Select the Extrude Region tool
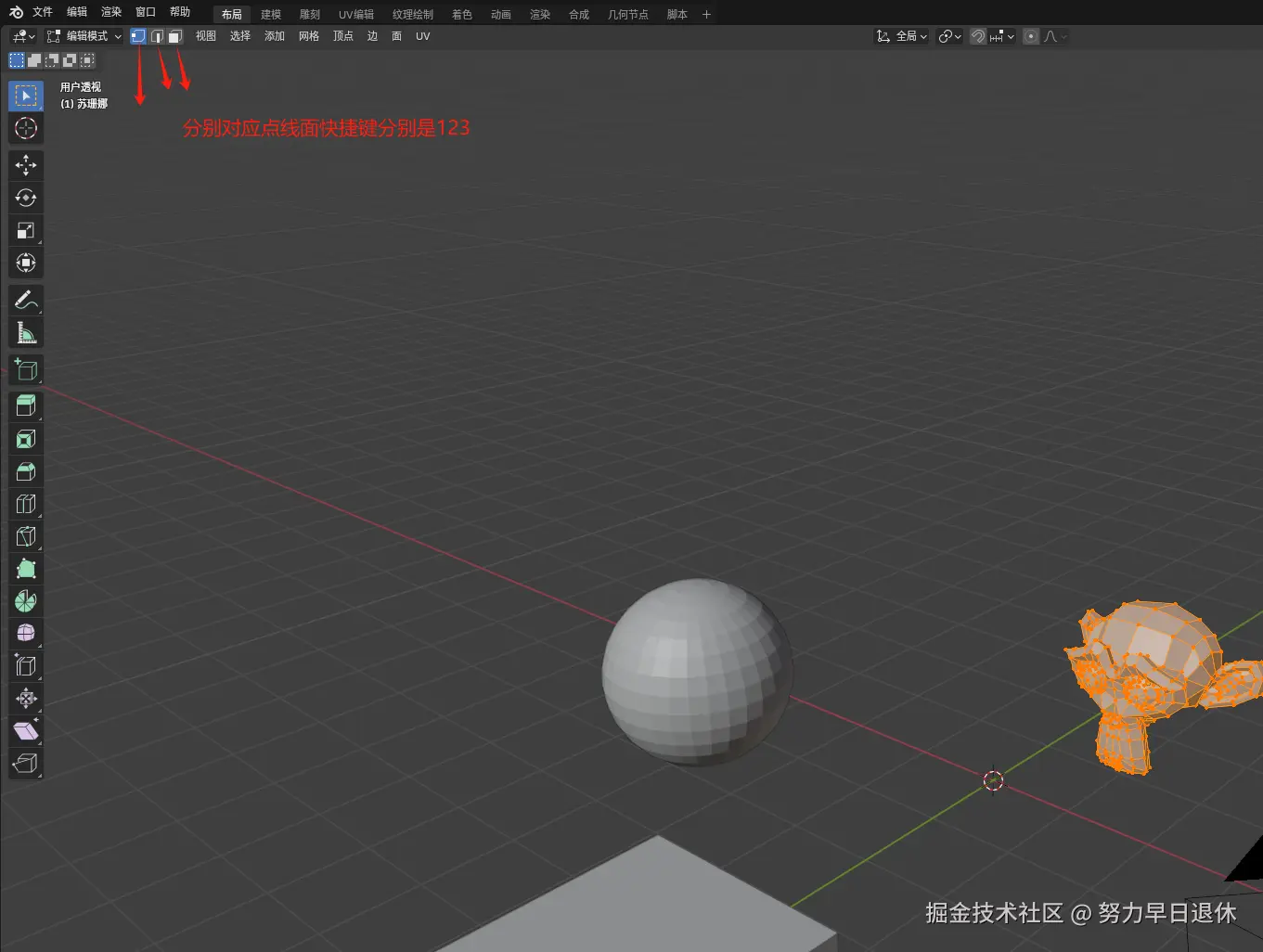This screenshot has width=1263, height=952. pos(26,406)
